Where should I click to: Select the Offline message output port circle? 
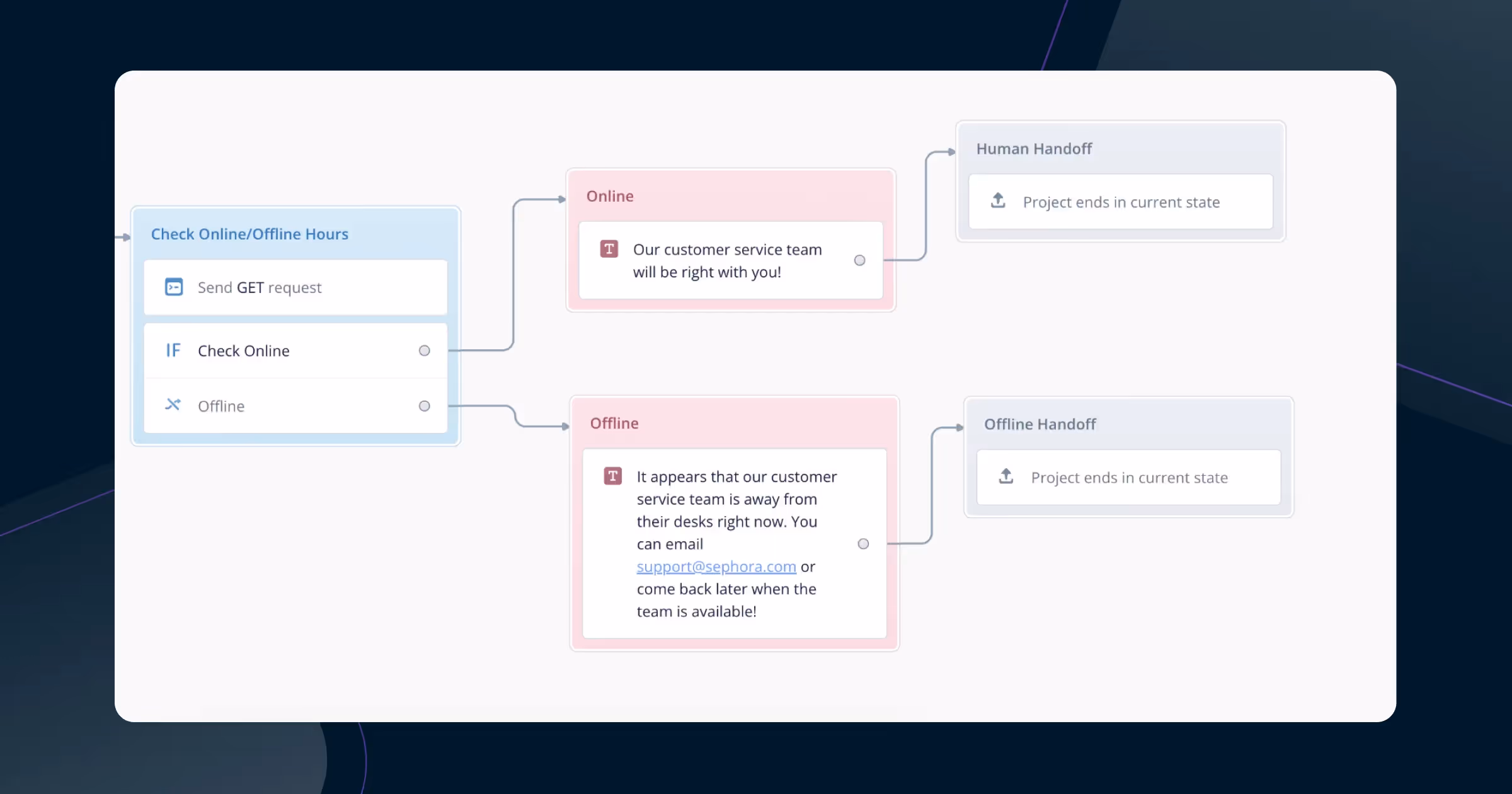point(863,544)
